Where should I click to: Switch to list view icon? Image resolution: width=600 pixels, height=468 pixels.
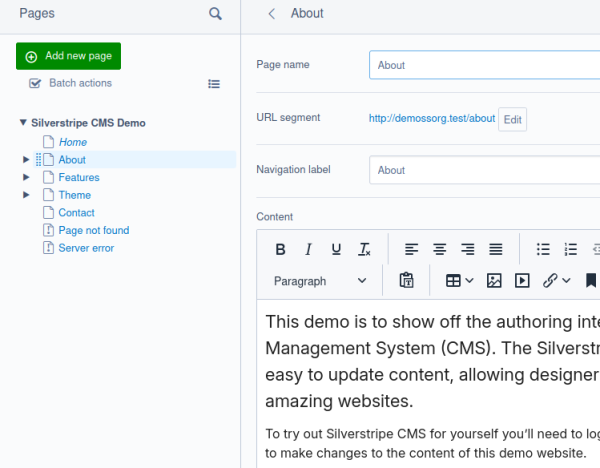click(214, 83)
